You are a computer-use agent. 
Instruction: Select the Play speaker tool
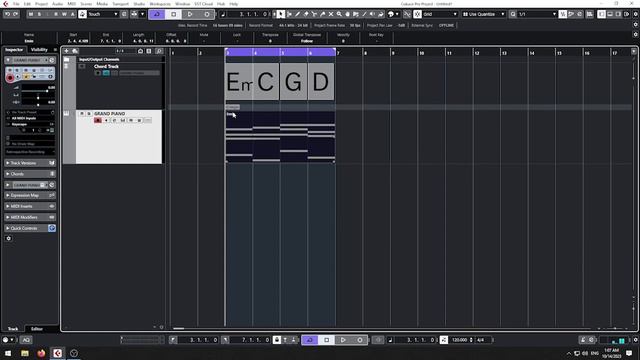coord(372,14)
